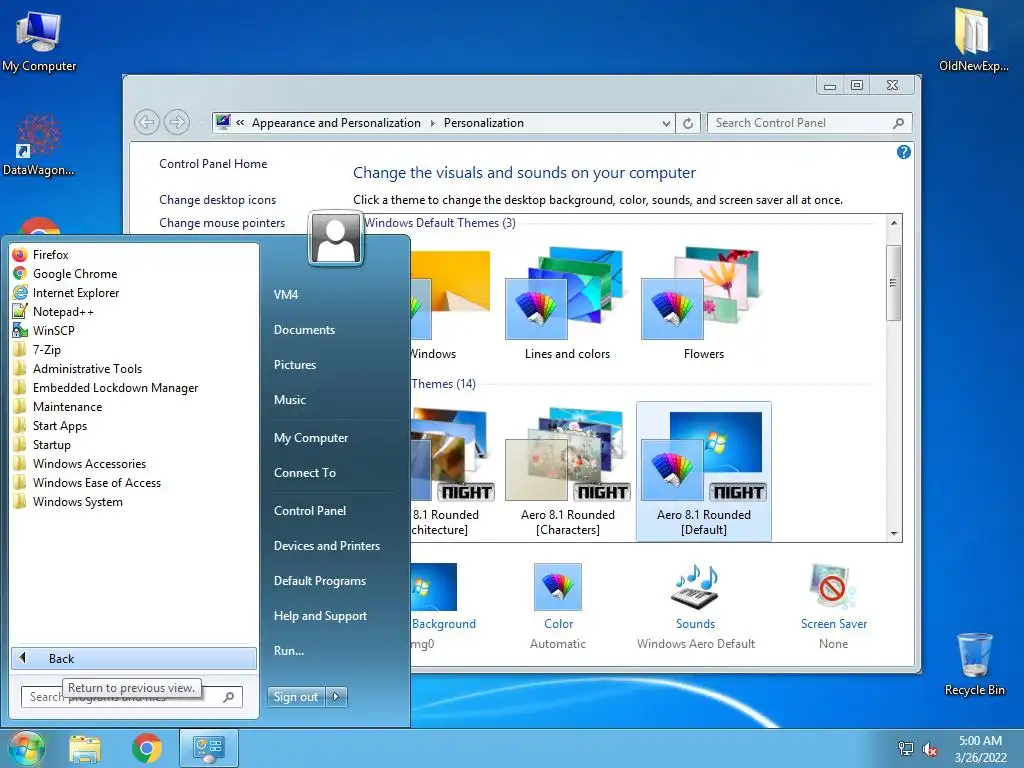
Task: Open Music from the Start menu
Action: [290, 400]
